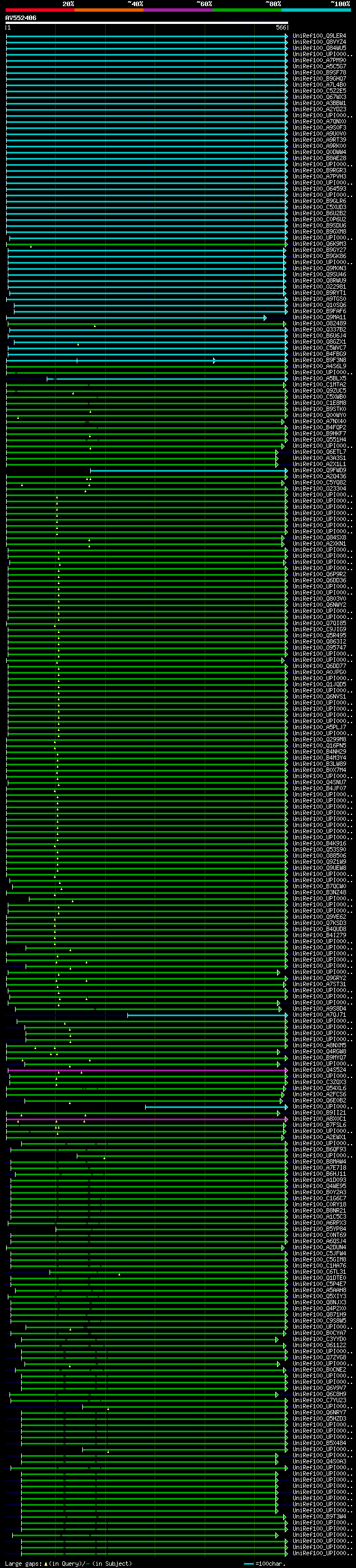Select the UniRef100_Q803V0 label
The height and width of the screenshot is (1568, 356).
point(319,598)
